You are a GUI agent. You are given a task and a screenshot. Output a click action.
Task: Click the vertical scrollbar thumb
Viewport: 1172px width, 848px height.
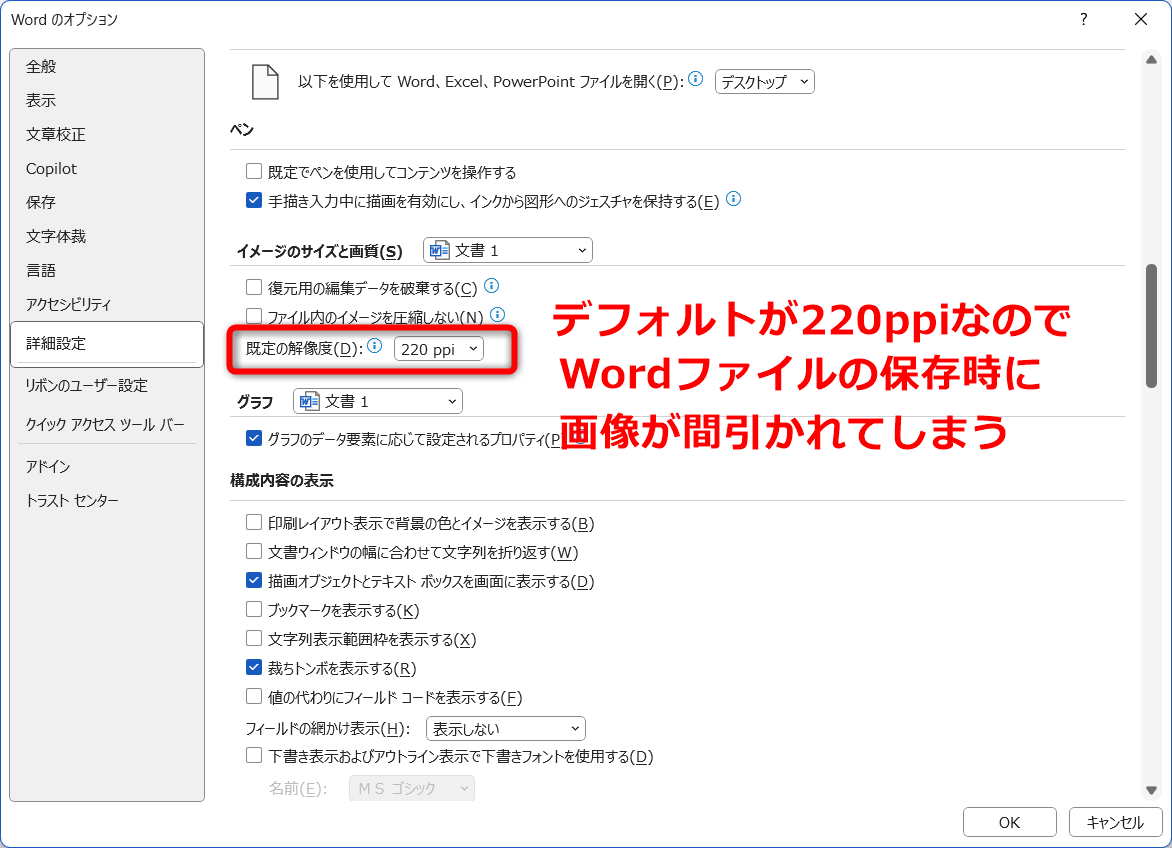coord(1151,325)
